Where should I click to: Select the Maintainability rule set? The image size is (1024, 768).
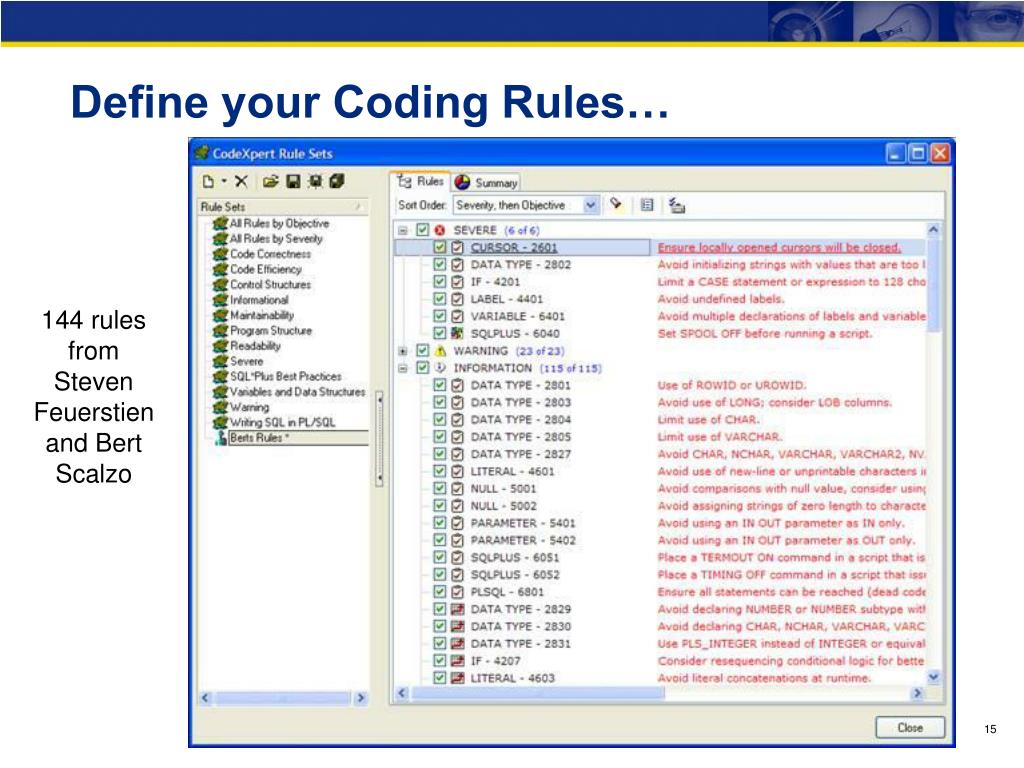[x=262, y=315]
